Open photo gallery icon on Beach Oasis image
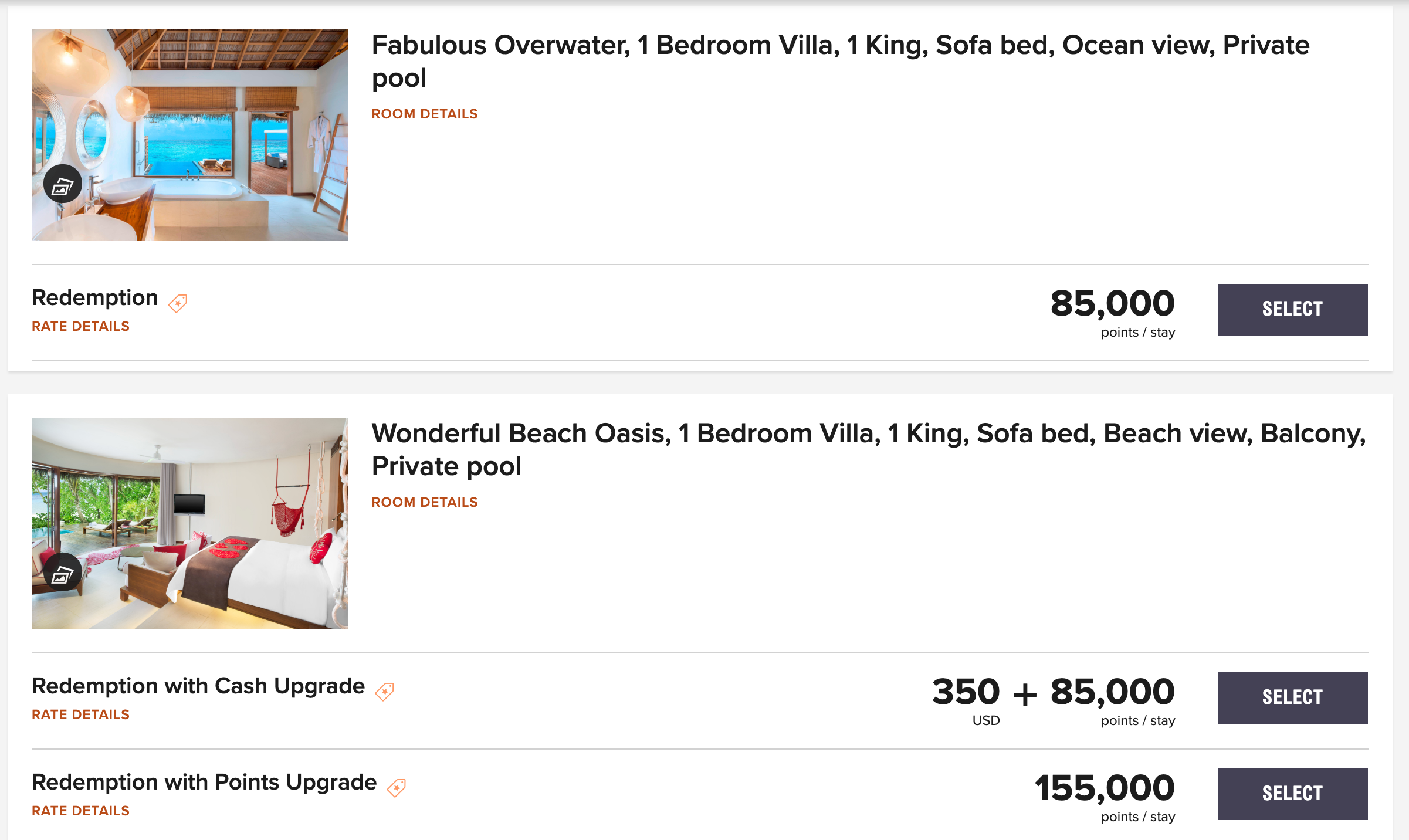The image size is (1409, 840). click(62, 573)
